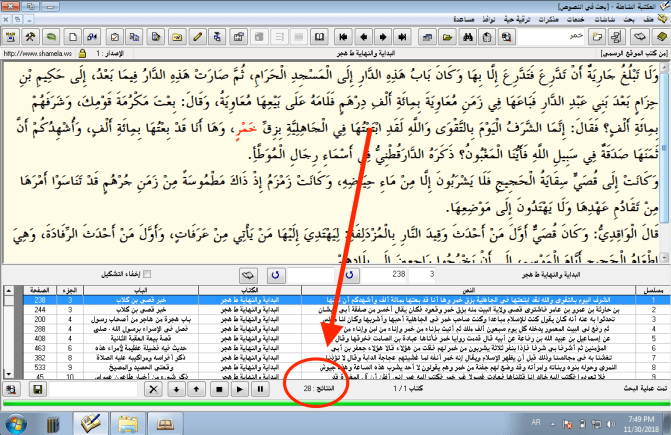Click the olive closed book icon
The width and height of the screenshot is (671, 435).
[662, 37]
